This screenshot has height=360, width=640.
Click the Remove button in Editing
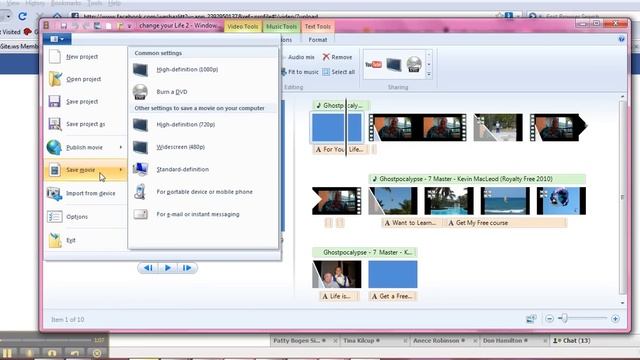[337, 57]
